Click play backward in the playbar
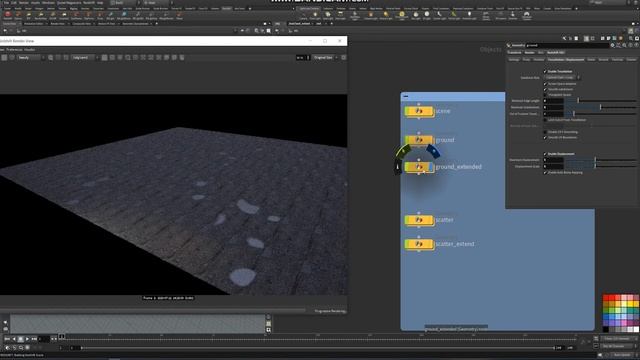This screenshot has height=360, width=640. 14,339
